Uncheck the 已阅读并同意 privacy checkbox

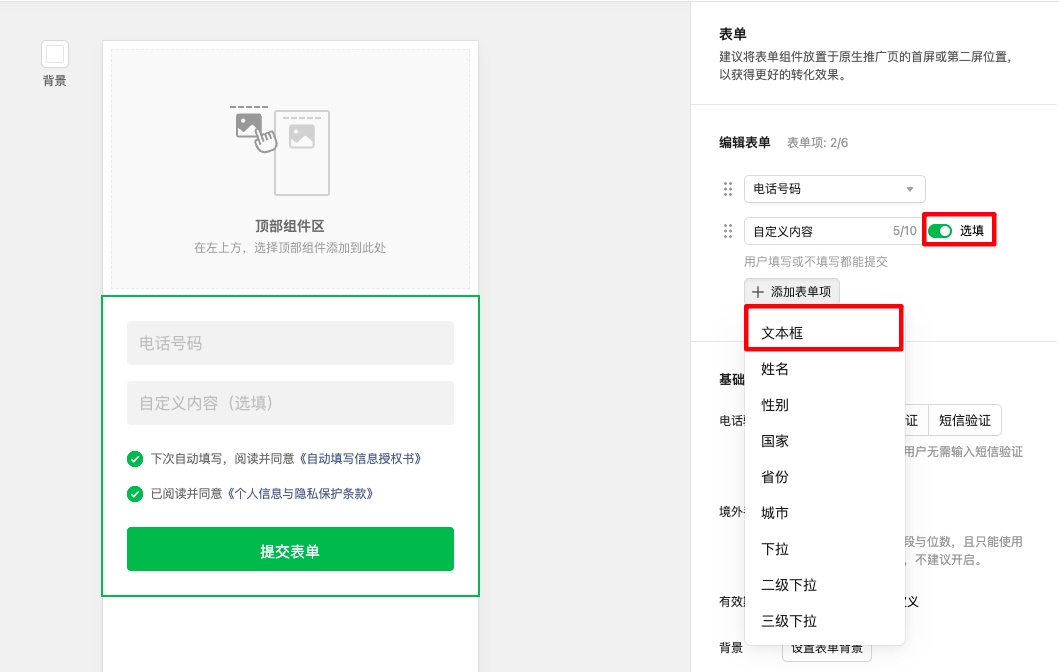[135, 494]
